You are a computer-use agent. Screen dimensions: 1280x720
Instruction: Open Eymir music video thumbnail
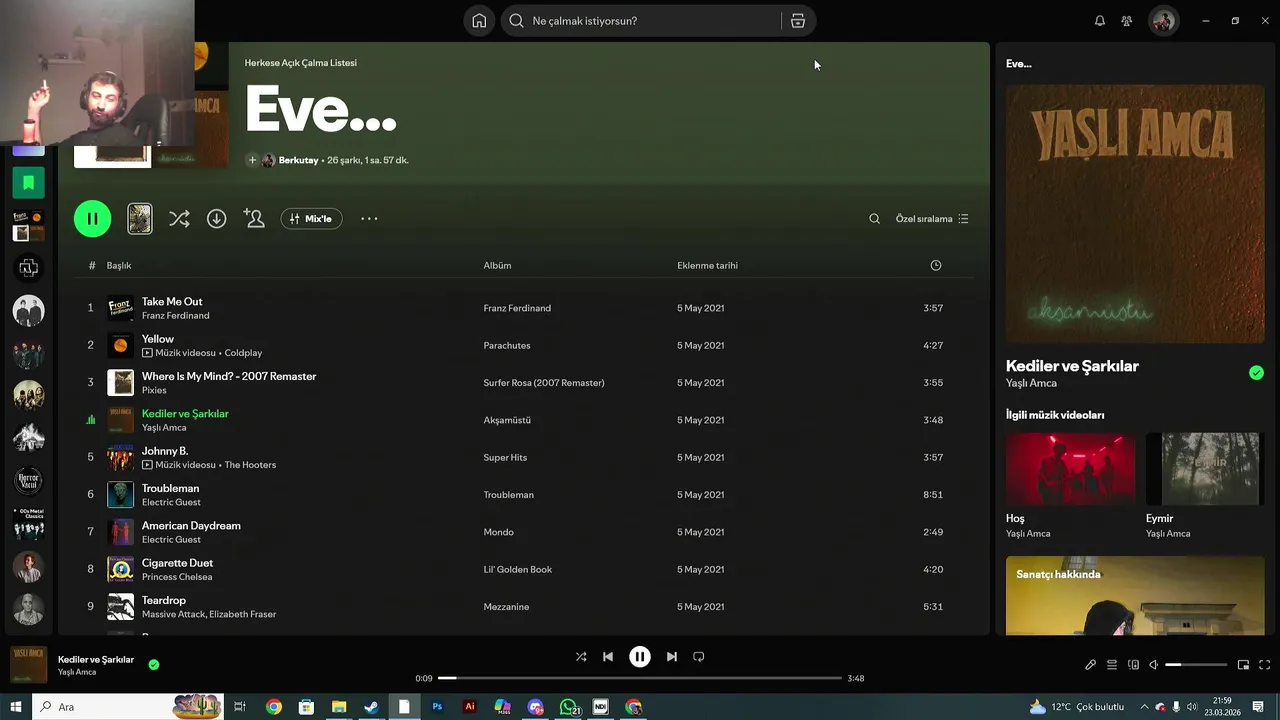click(1205, 469)
